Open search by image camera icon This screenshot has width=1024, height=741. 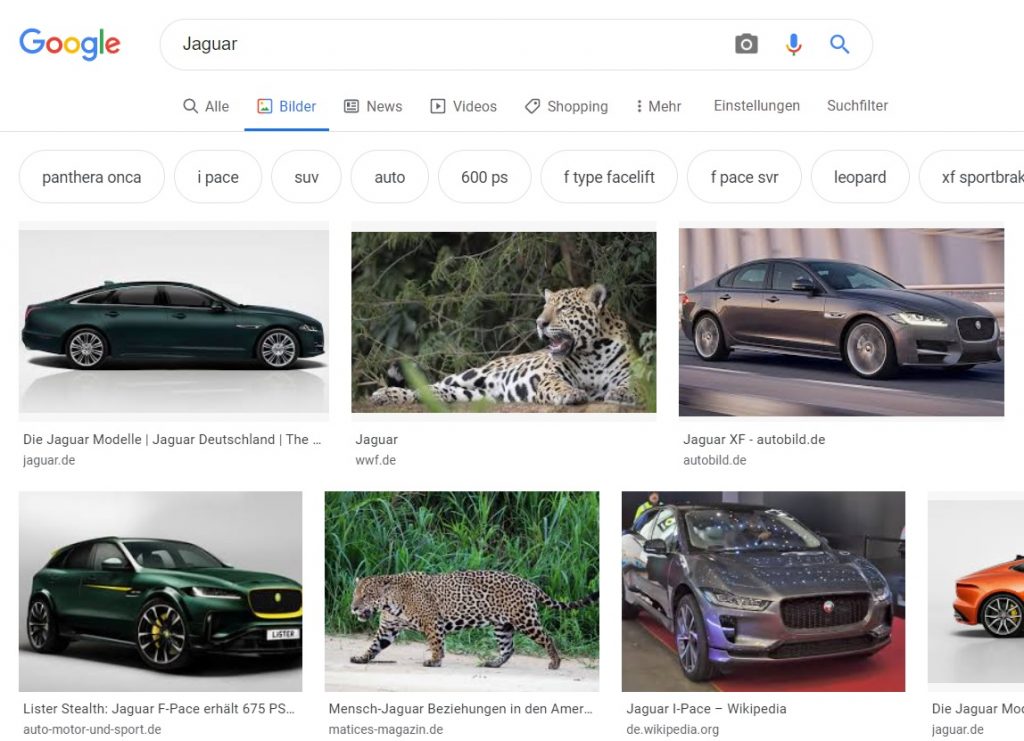[746, 44]
